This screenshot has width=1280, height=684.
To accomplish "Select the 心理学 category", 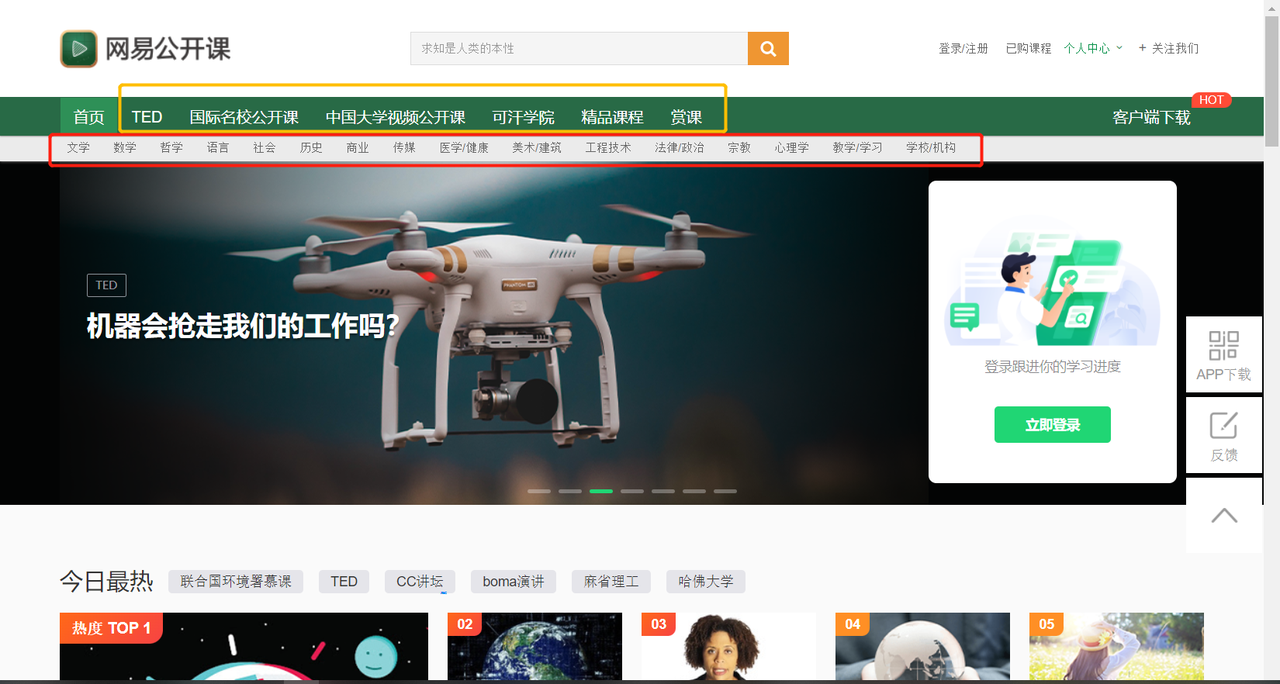I will click(791, 147).
